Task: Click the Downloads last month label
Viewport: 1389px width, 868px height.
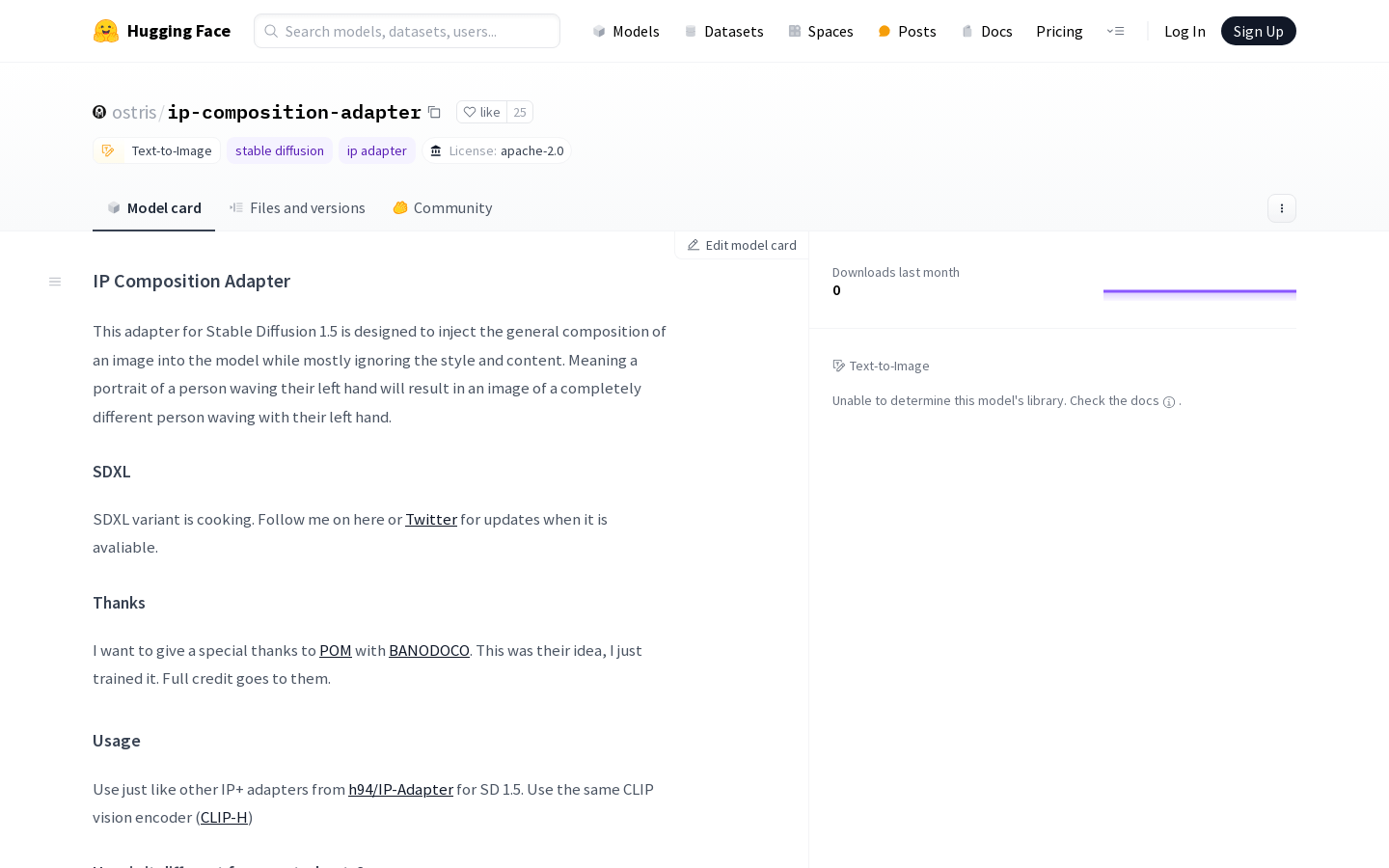Action: coord(896,272)
